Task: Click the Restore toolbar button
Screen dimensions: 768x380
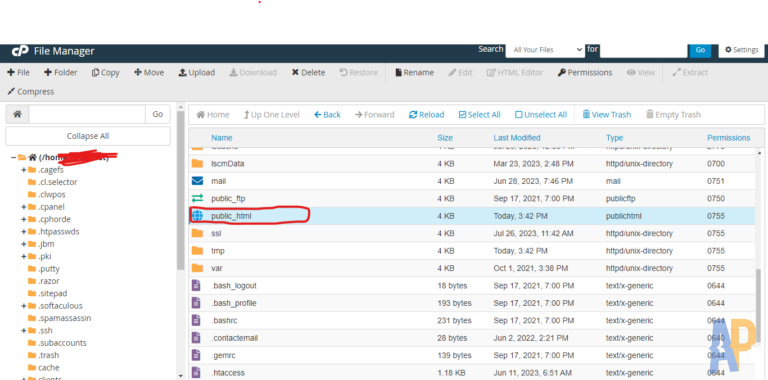Action: 359,72
